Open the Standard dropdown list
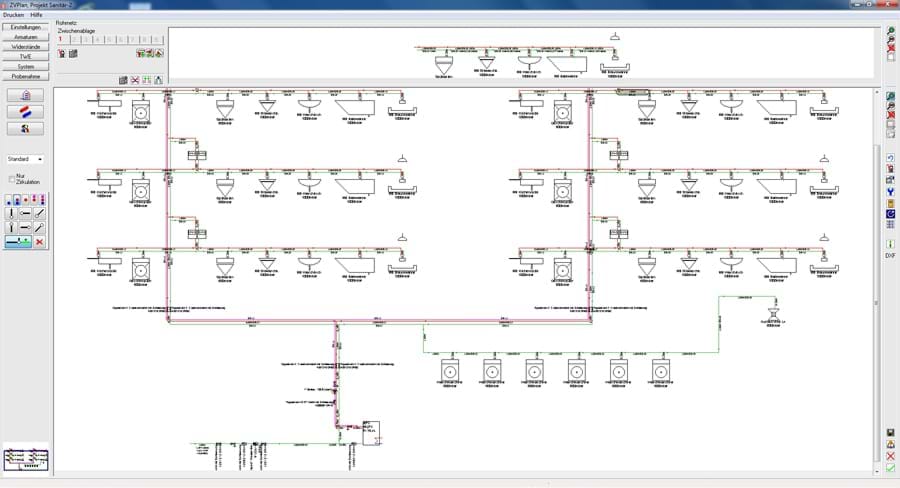The image size is (900, 488). (x=25, y=159)
